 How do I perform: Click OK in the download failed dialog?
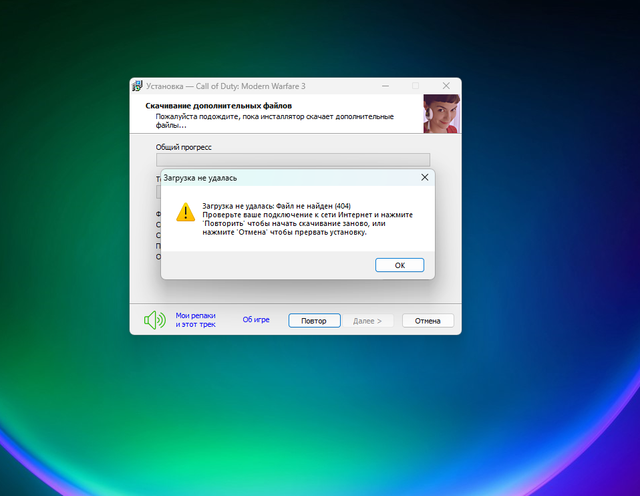(400, 265)
